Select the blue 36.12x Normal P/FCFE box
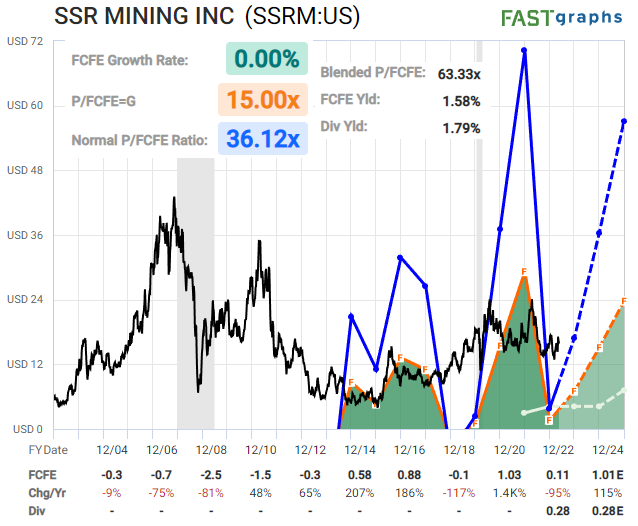 (263, 139)
